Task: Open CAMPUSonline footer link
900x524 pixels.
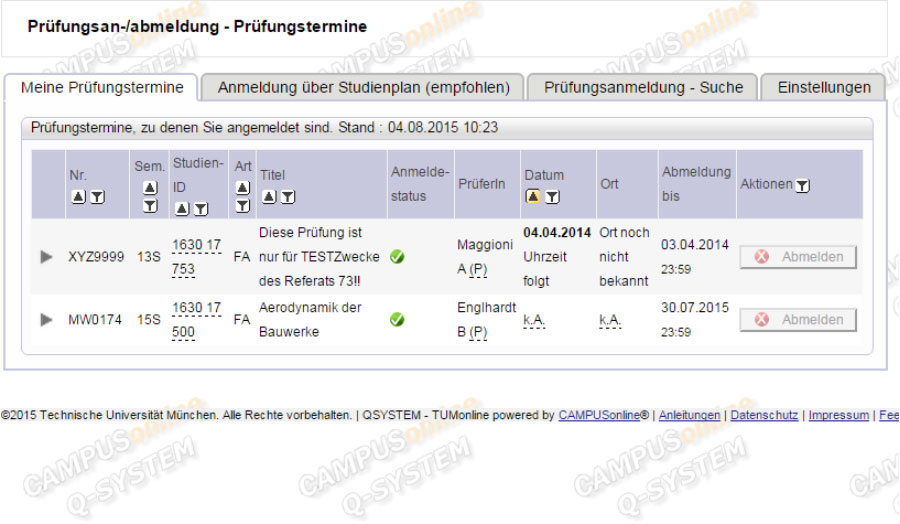Action: [x=599, y=415]
